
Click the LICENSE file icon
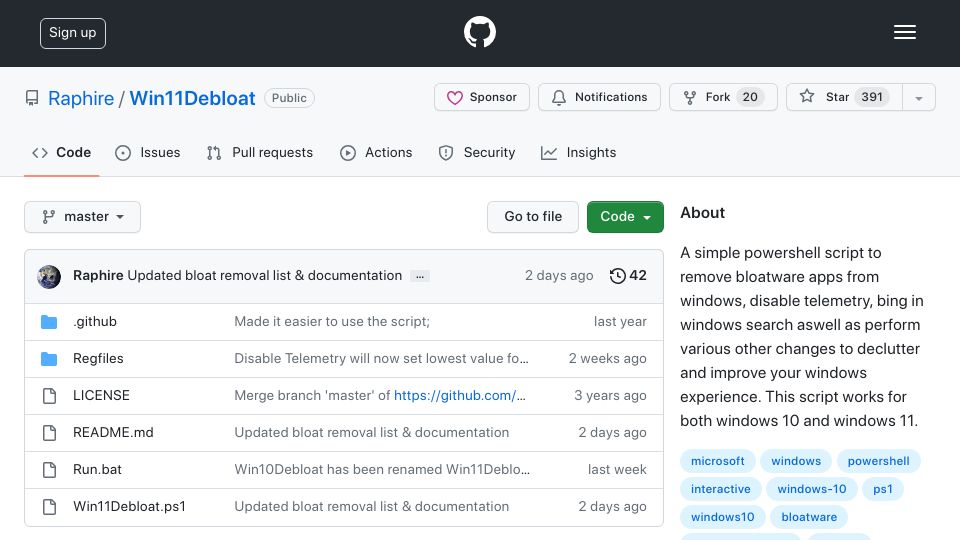pyautogui.click(x=49, y=396)
